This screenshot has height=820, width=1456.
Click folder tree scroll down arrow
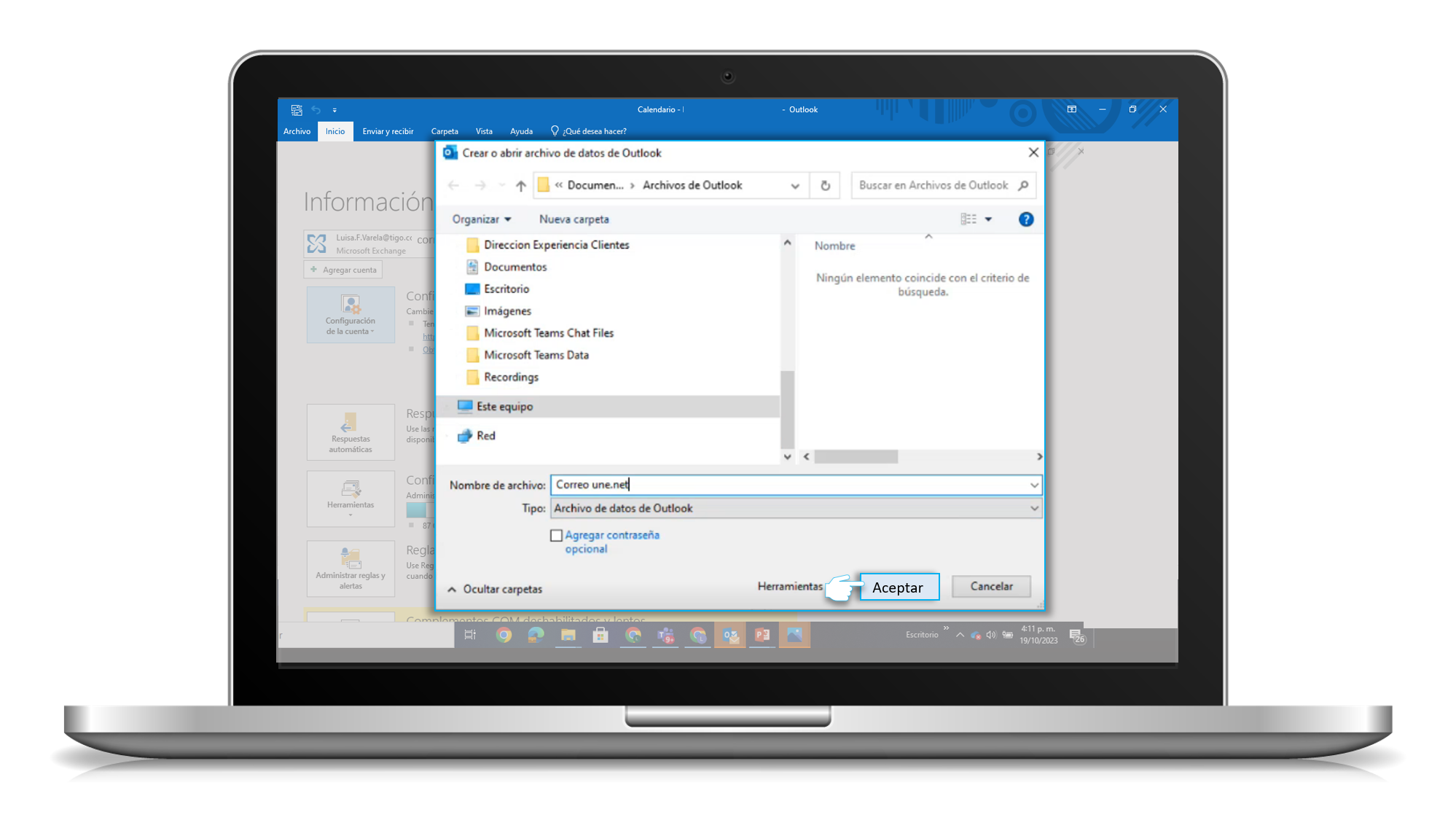787,456
